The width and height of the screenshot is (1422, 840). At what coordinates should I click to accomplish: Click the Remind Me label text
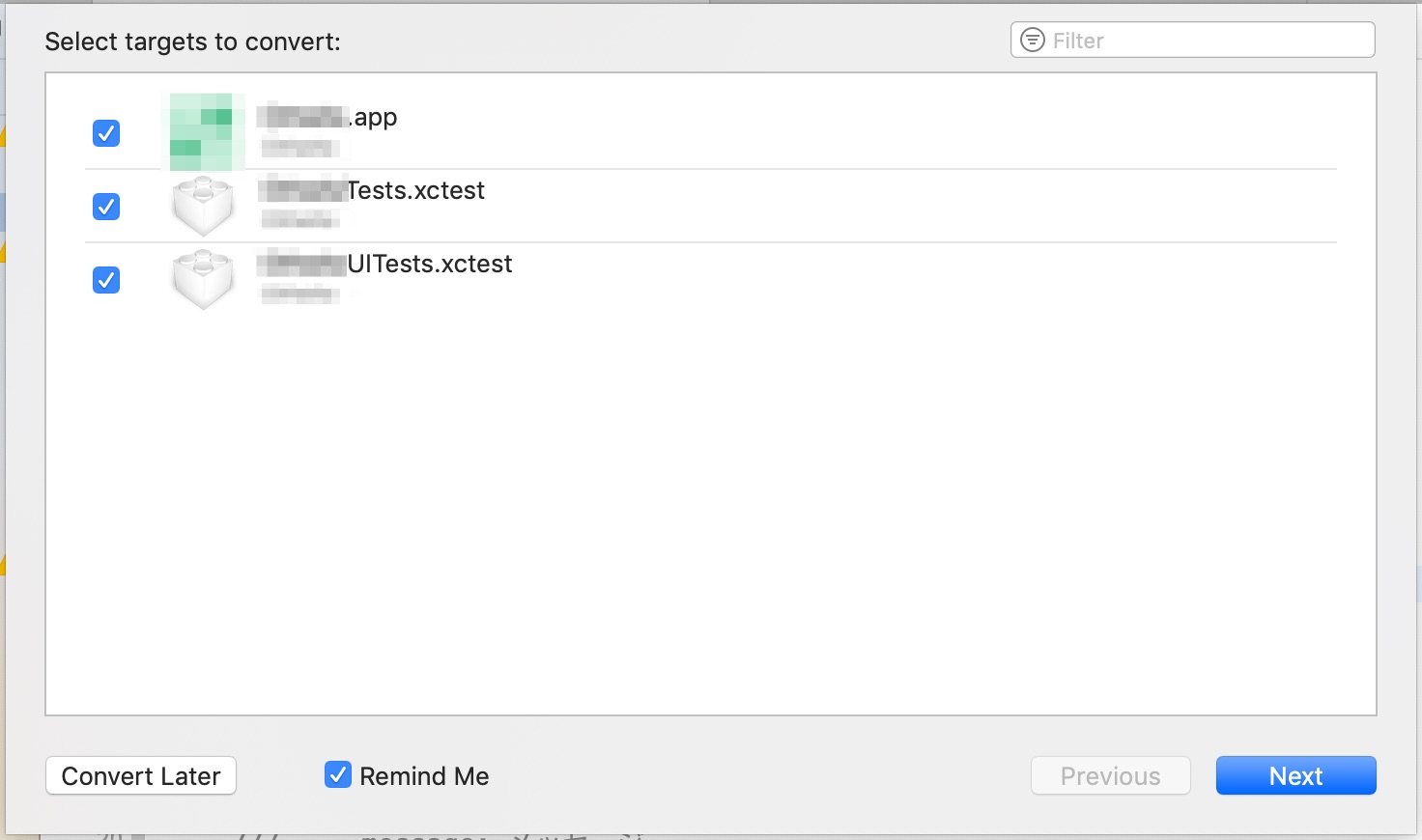tap(424, 776)
